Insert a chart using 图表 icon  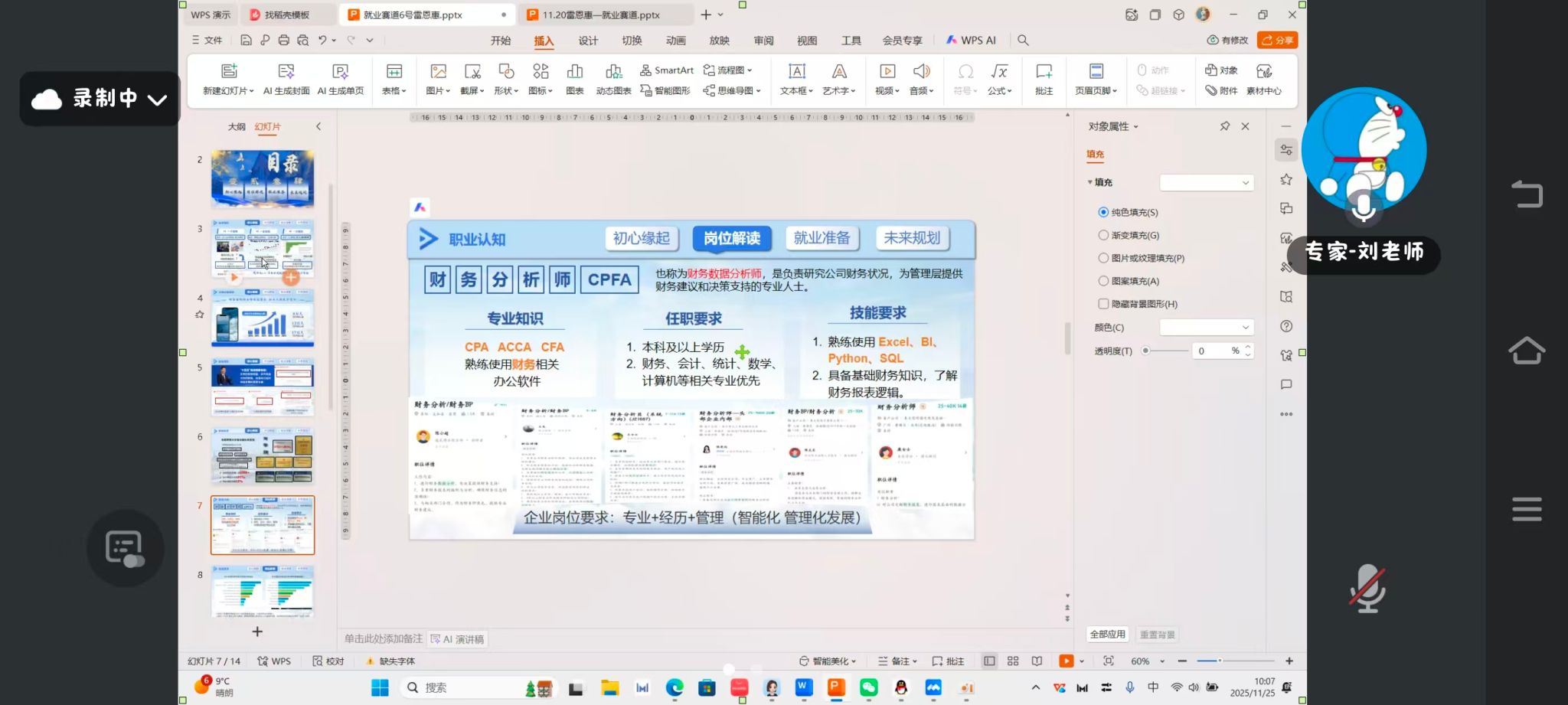click(x=574, y=79)
